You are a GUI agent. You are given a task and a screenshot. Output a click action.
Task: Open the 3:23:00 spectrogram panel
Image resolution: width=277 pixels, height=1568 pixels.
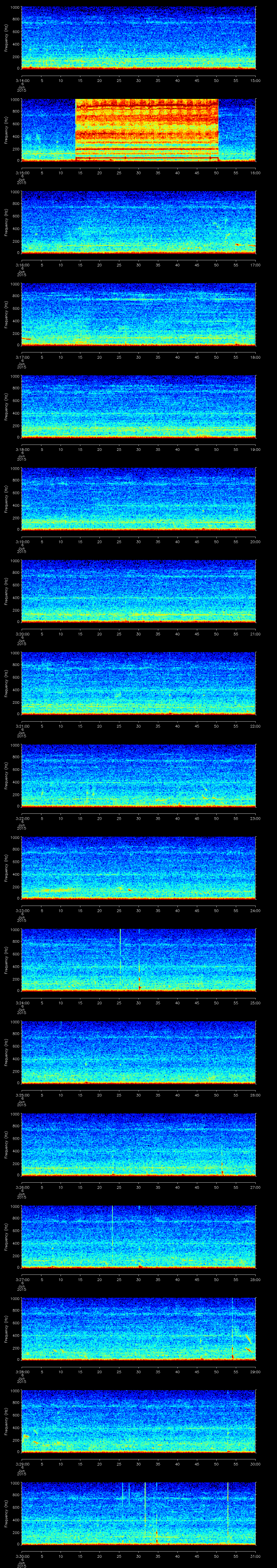tap(139, 868)
